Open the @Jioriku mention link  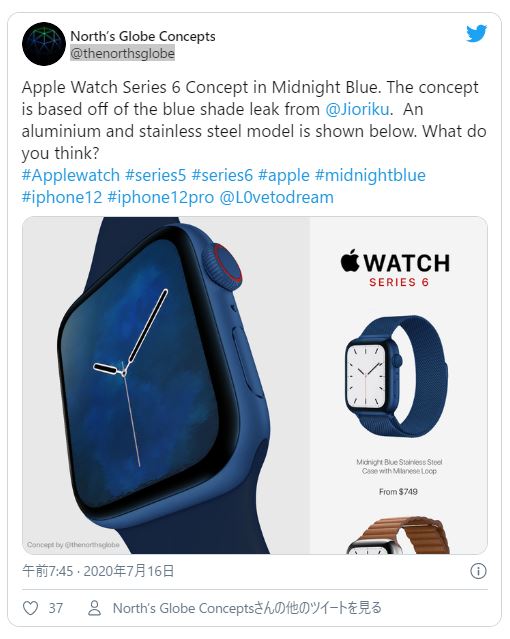[359, 109]
